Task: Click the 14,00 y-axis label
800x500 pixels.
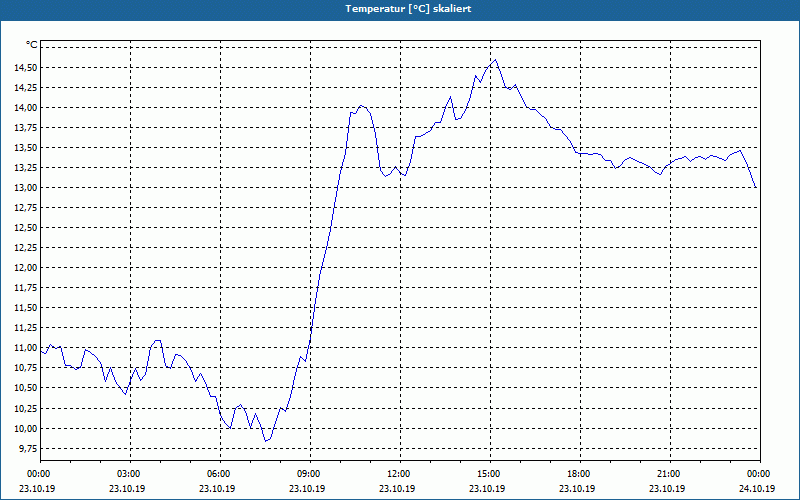Action: tap(24, 108)
